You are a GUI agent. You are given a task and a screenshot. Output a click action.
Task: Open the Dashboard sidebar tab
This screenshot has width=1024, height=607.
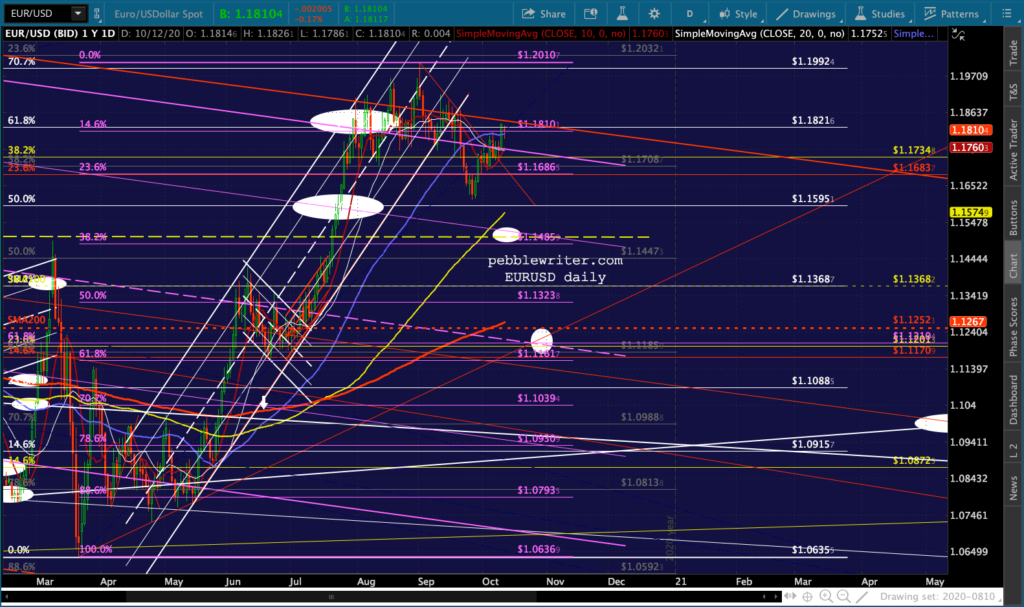tap(1013, 399)
